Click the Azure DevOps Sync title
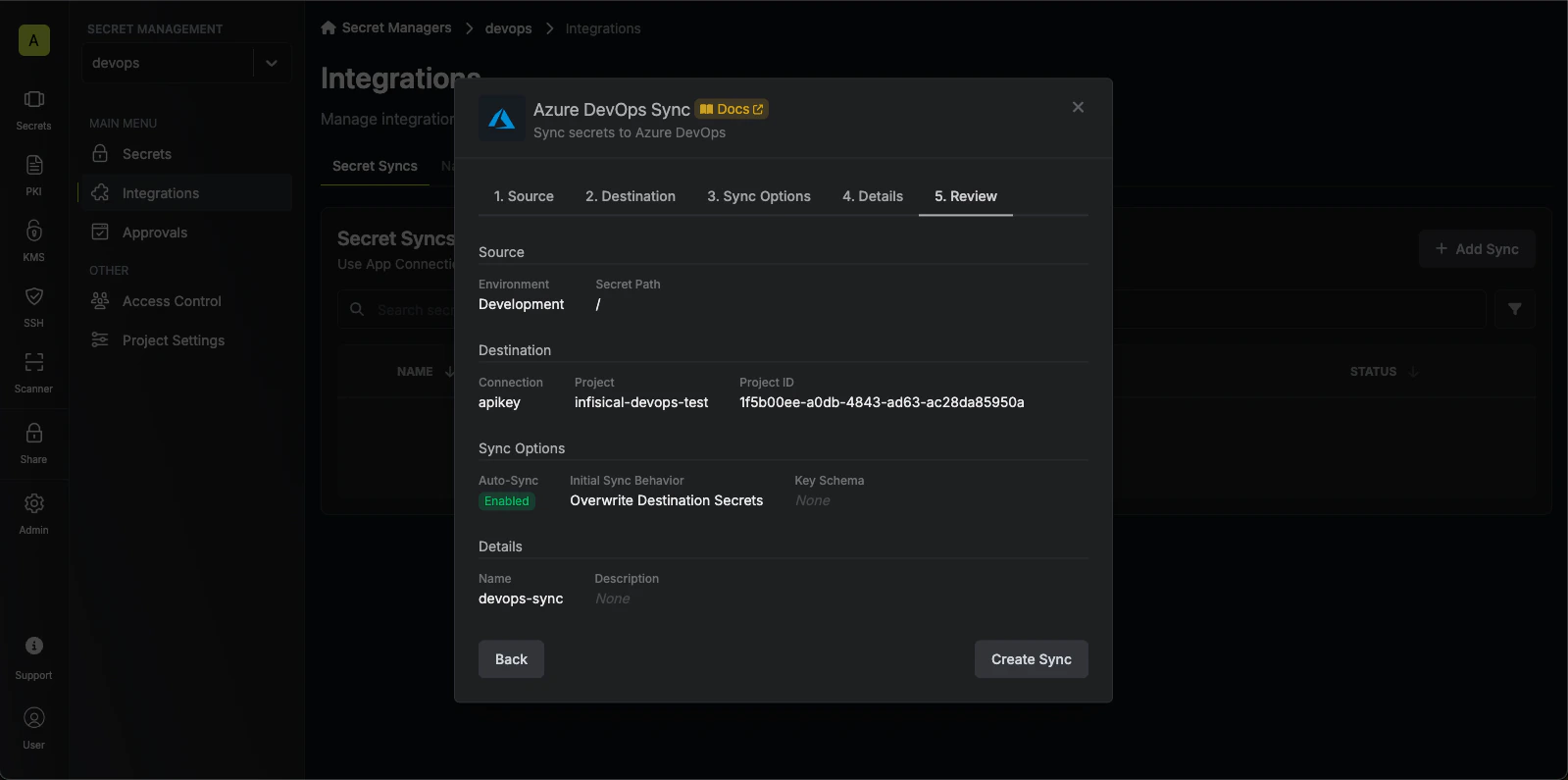This screenshot has width=1568, height=780. [x=612, y=110]
